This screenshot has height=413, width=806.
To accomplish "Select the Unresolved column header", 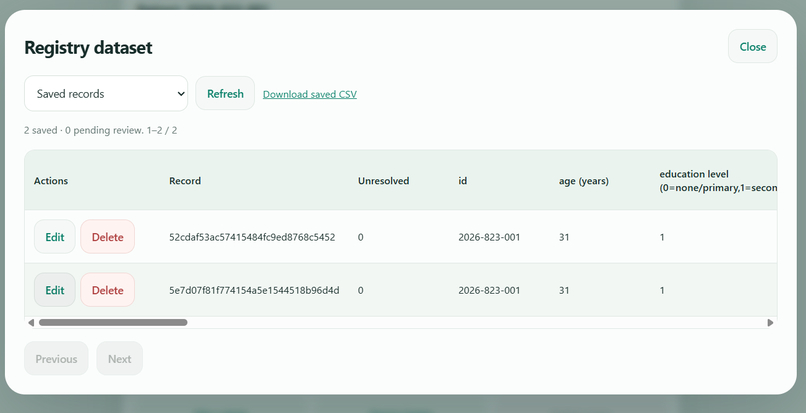I will click(x=383, y=181).
